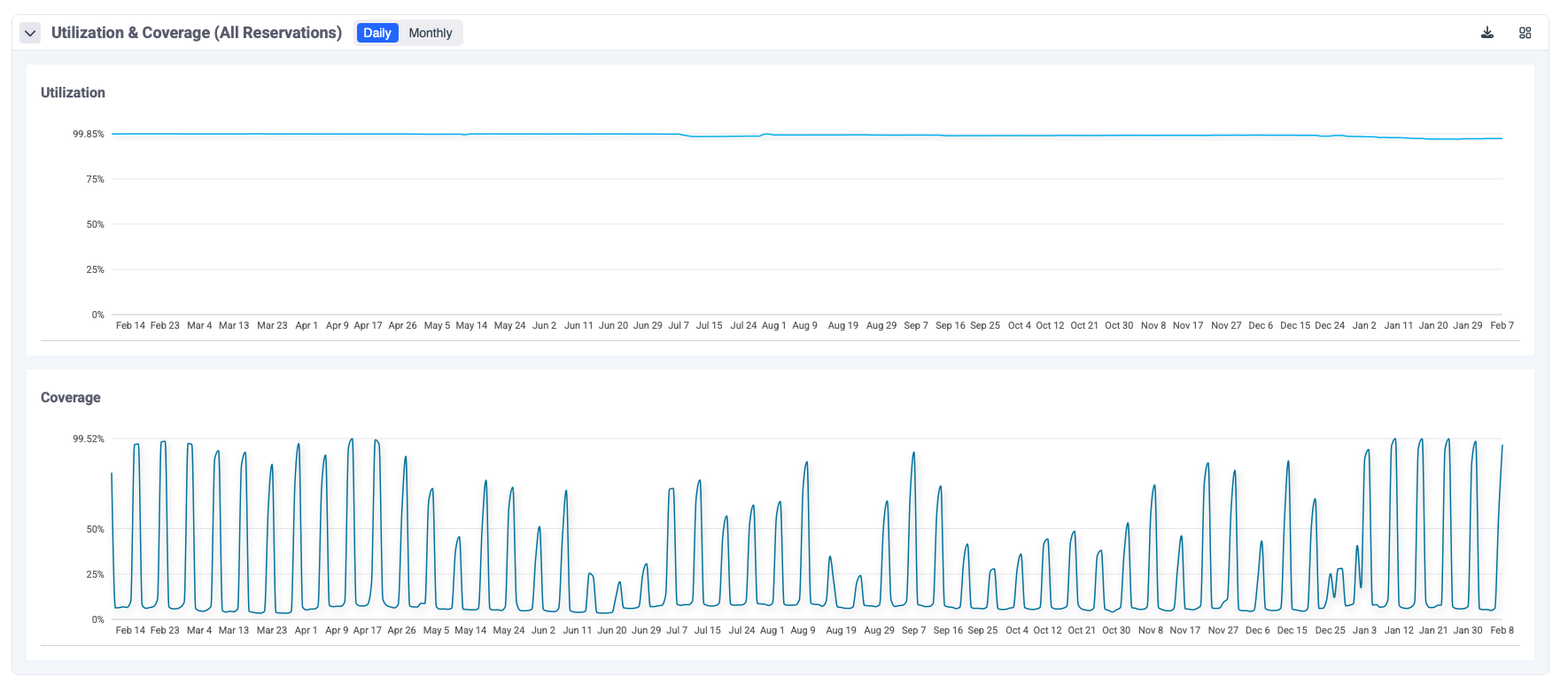Click the 99.85% axis label in Utilization
1568x685 pixels.
coord(89,134)
